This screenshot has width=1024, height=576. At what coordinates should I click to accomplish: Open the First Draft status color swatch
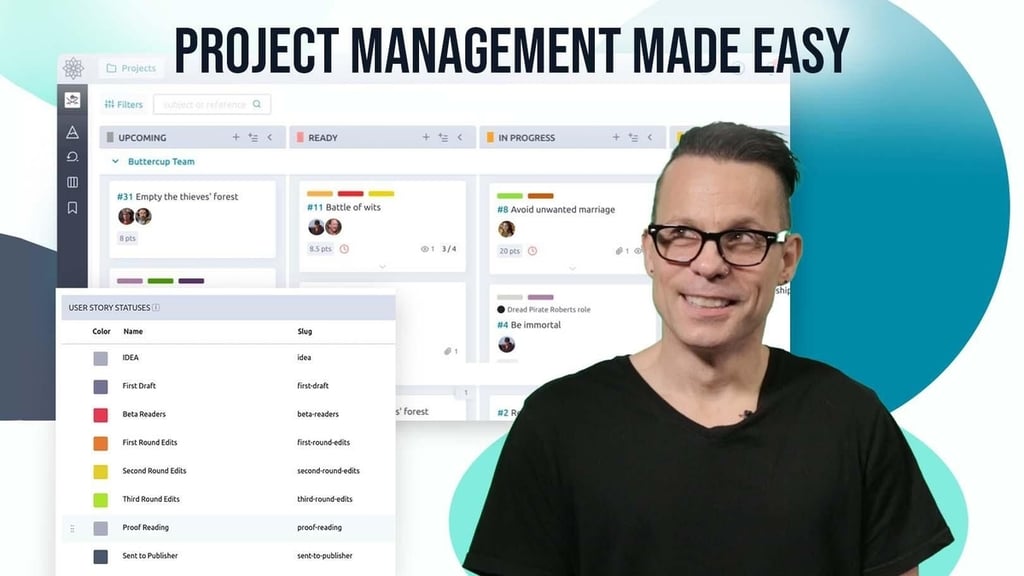101,387
